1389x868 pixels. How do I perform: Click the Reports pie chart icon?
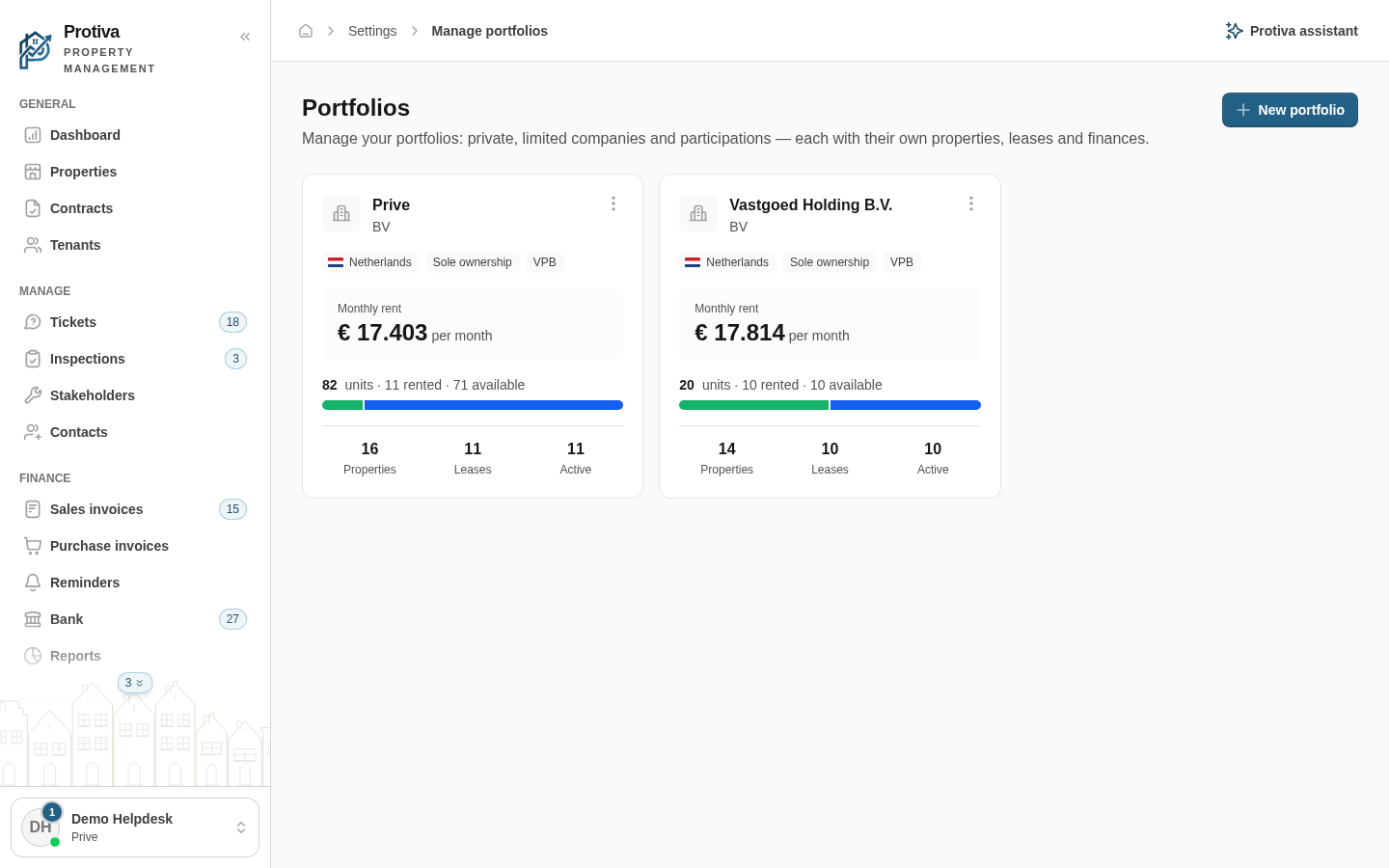point(33,656)
